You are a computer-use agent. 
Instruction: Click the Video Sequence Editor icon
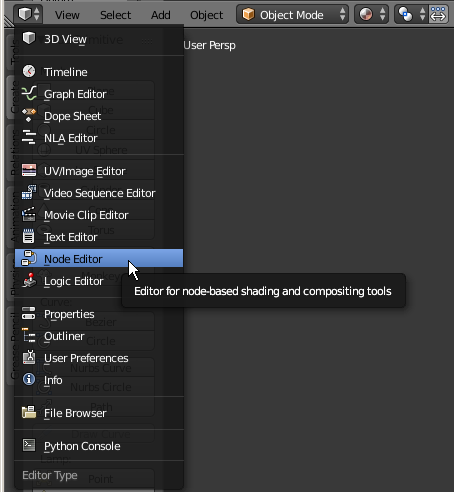29,192
